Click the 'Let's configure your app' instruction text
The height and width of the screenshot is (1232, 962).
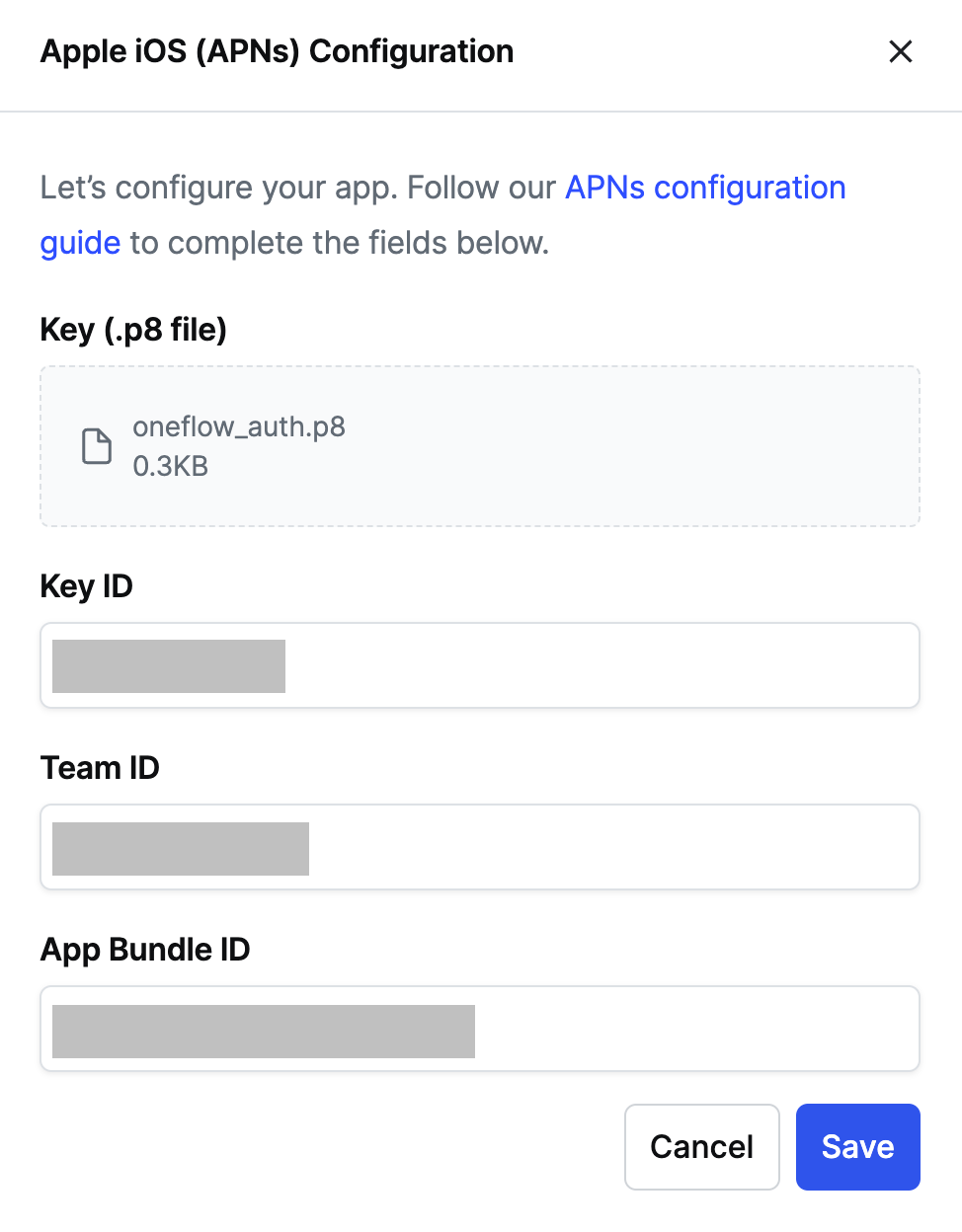[x=218, y=188]
